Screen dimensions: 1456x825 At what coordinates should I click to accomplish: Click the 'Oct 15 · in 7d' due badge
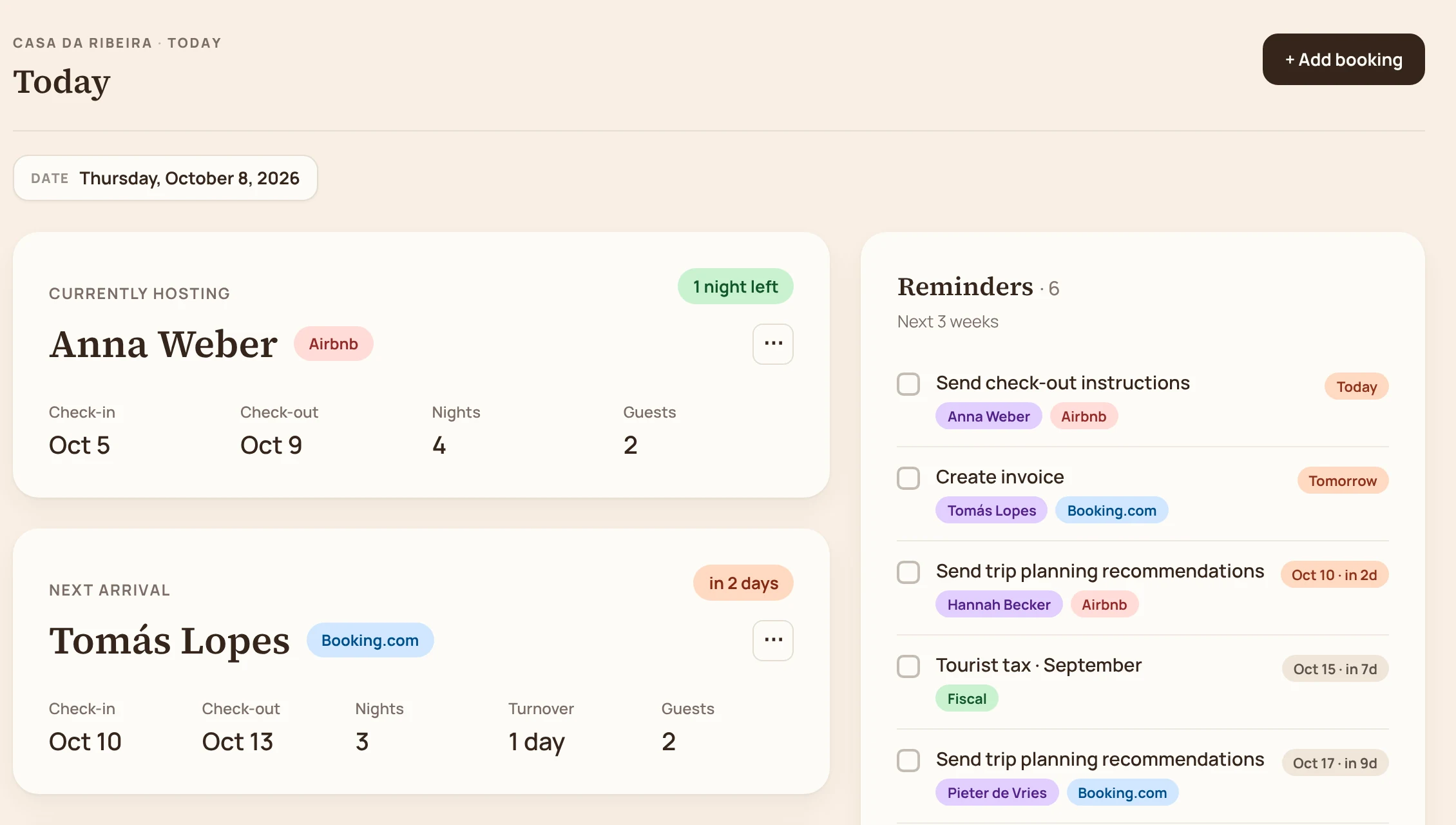click(1335, 669)
